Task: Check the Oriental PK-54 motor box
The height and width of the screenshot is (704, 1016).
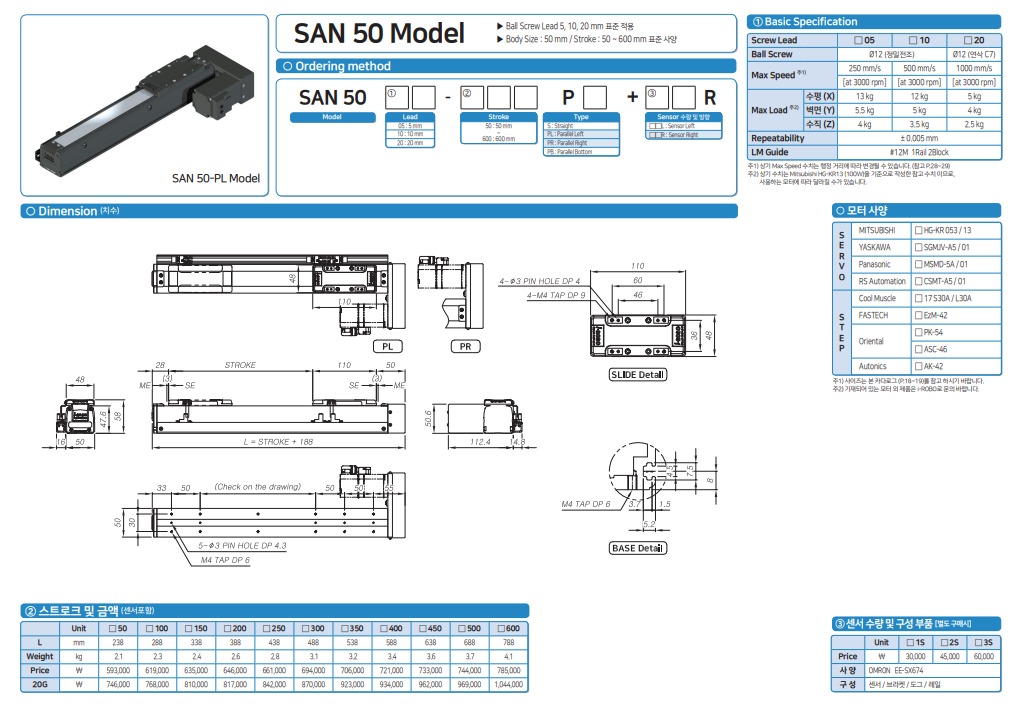Action: pos(918,332)
